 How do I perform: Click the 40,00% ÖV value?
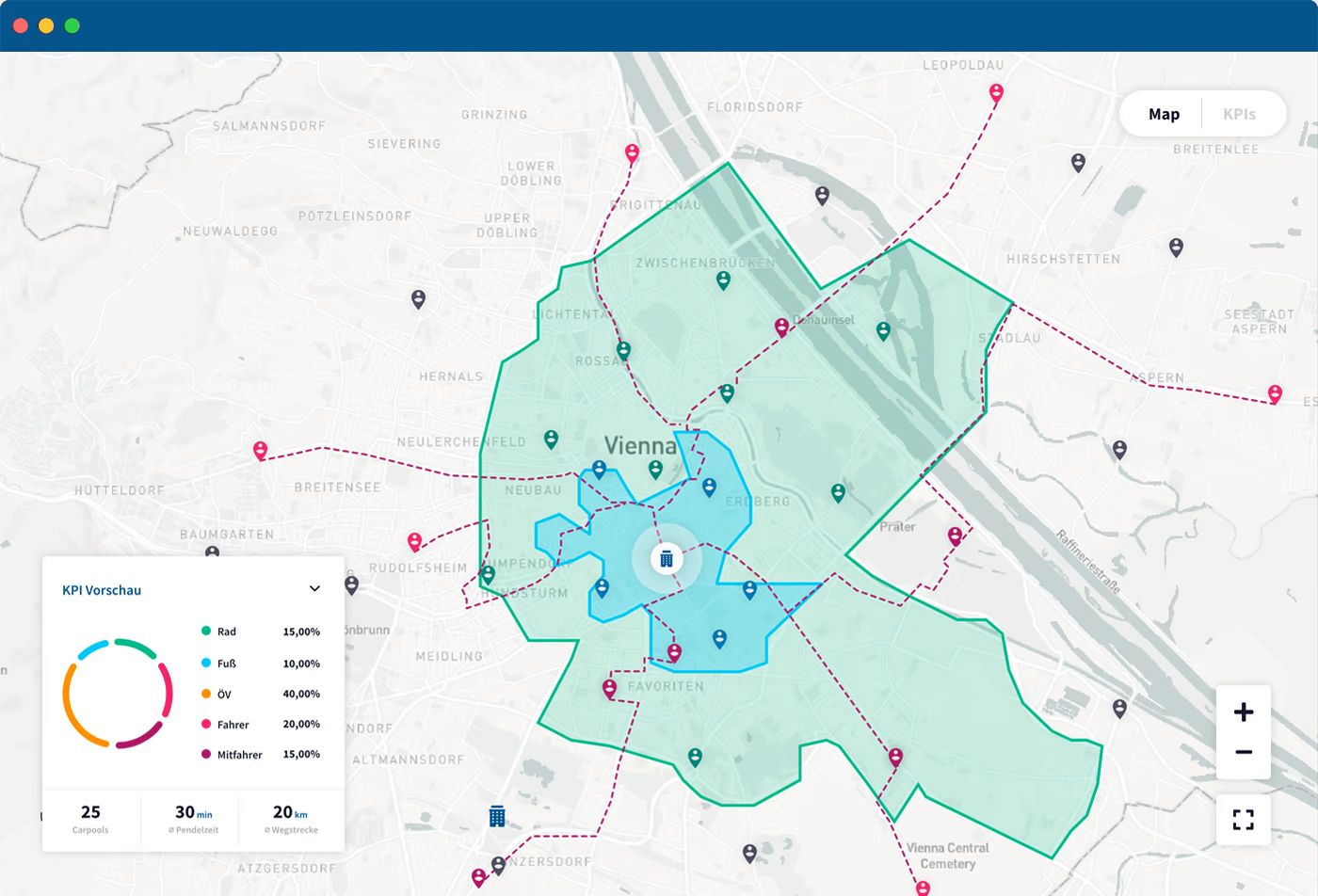(301, 694)
